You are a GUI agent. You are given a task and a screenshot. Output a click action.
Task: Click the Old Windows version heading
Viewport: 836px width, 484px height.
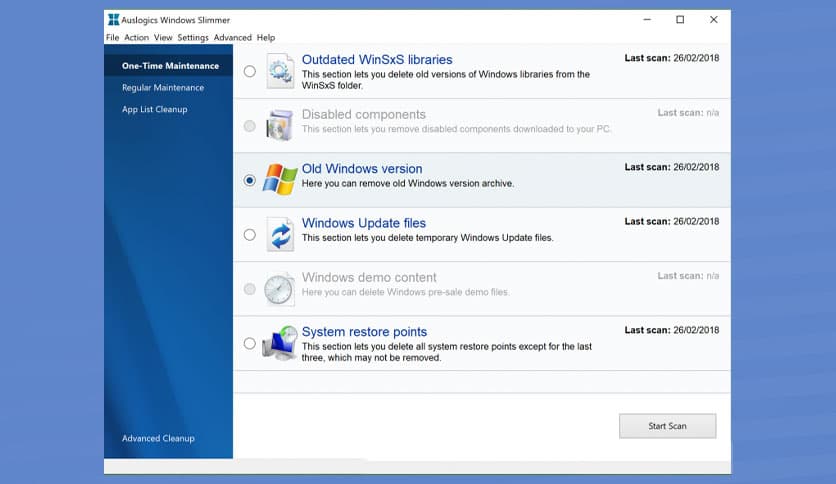click(x=362, y=168)
